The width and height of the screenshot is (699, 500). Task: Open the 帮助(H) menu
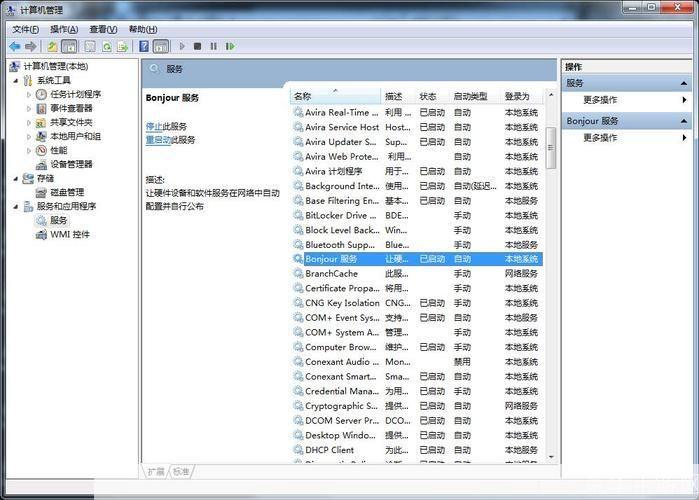pyautogui.click(x=143, y=29)
